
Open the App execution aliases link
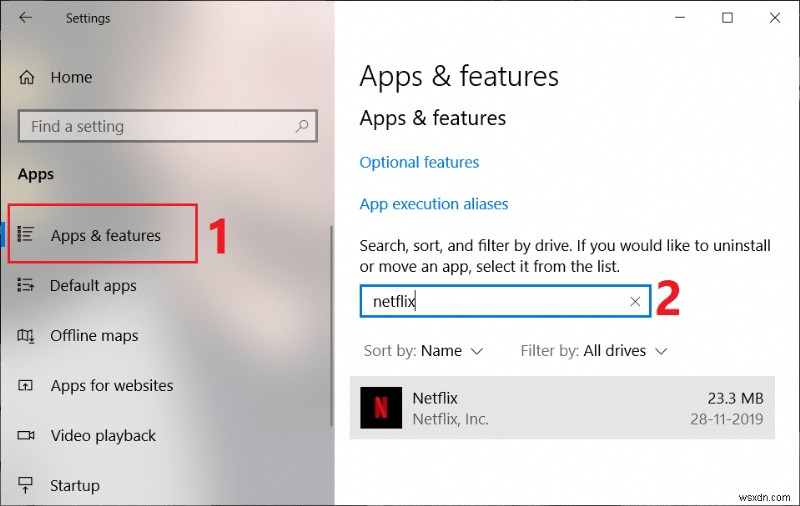(434, 204)
